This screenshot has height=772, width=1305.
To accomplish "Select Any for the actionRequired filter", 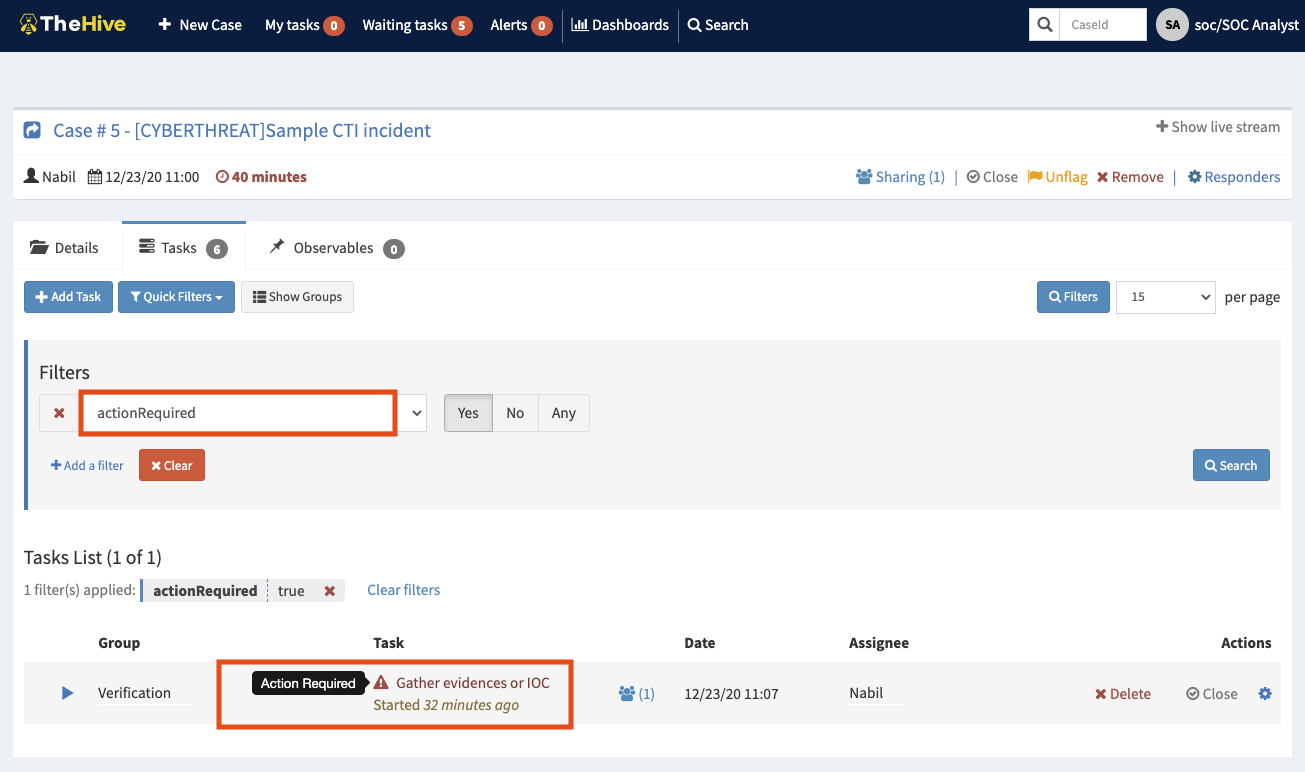I will coord(562,412).
